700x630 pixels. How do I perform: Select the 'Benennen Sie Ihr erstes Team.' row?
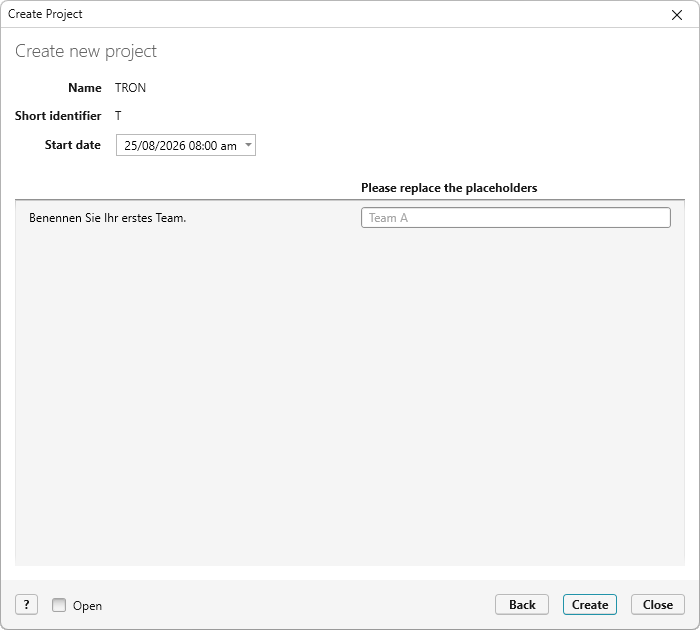point(350,217)
